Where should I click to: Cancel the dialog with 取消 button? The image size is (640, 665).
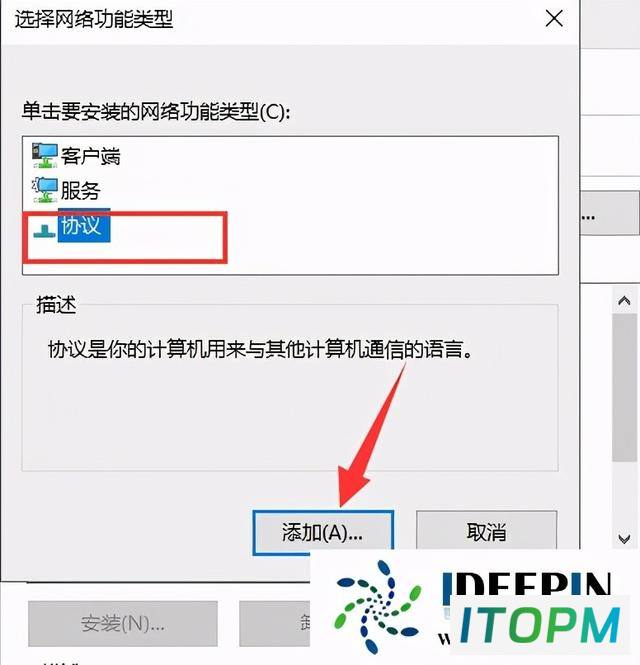coord(486,532)
